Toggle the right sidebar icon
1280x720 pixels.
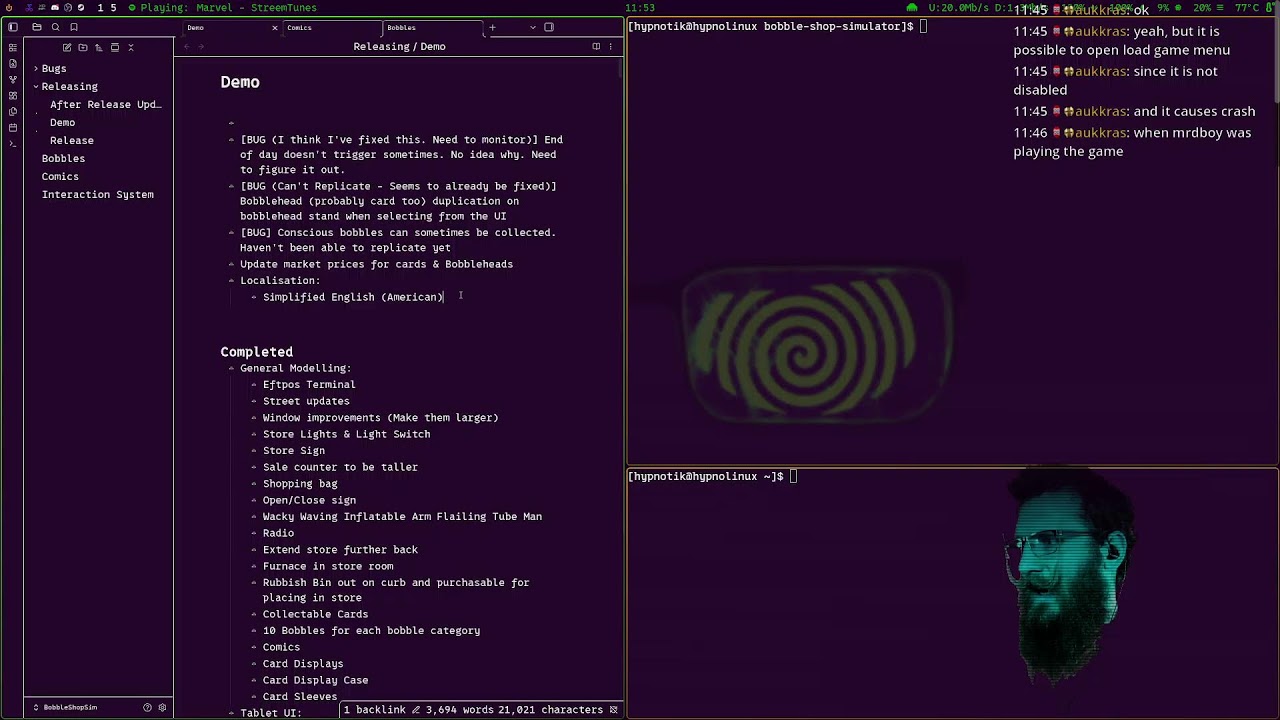click(549, 27)
